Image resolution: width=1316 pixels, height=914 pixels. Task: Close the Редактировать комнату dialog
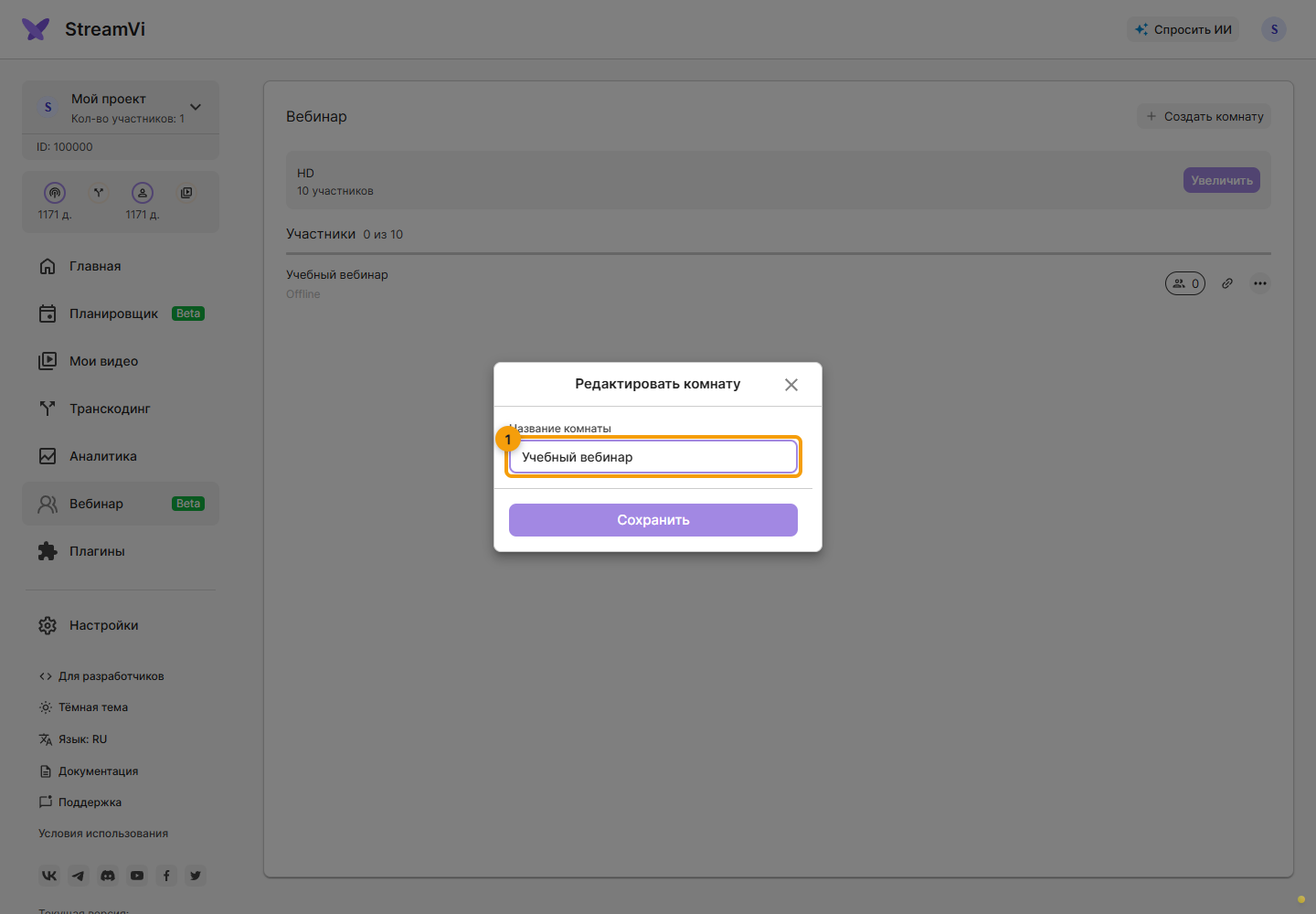pos(791,385)
